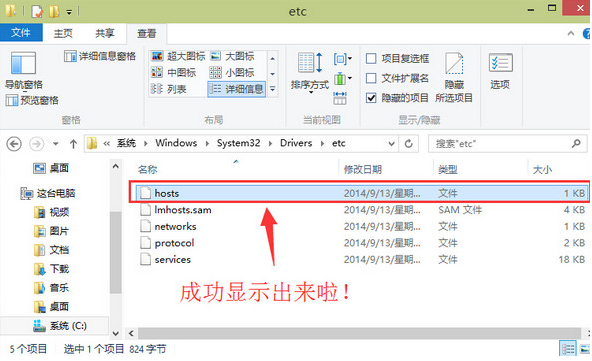Open 文档 folder in navigation pane
Image resolution: width=592 pixels, height=361 pixels.
[x=51, y=250]
